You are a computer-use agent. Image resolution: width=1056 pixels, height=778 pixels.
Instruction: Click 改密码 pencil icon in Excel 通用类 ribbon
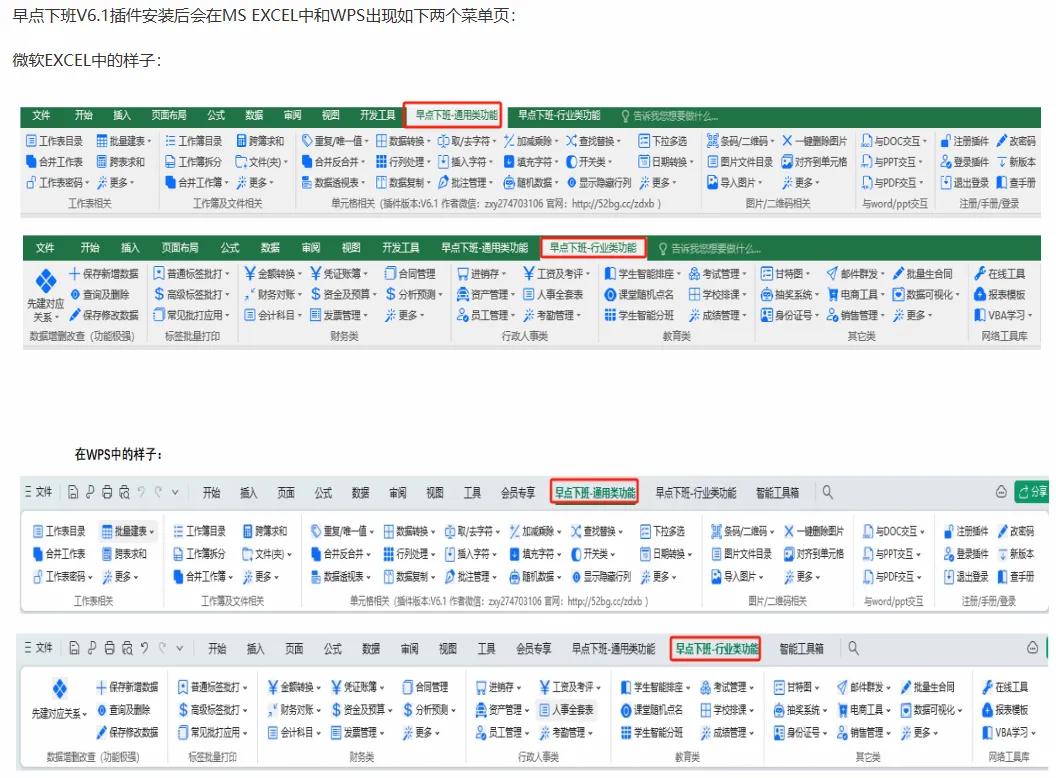pyautogui.click(x=1001, y=141)
